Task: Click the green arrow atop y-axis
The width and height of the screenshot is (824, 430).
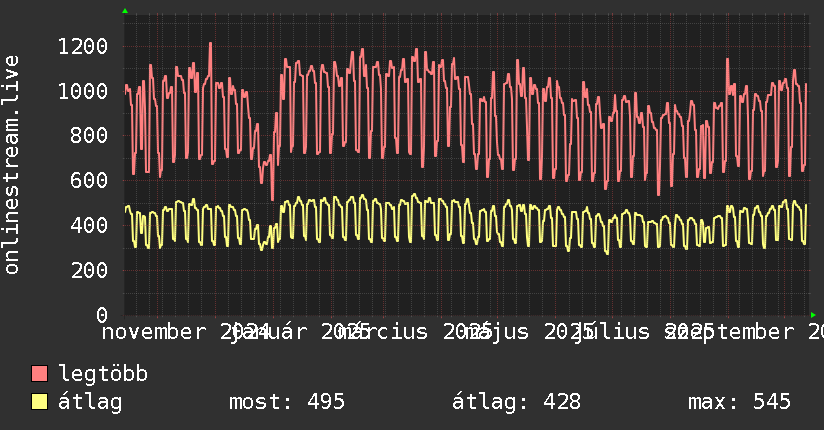Action: [x=125, y=11]
